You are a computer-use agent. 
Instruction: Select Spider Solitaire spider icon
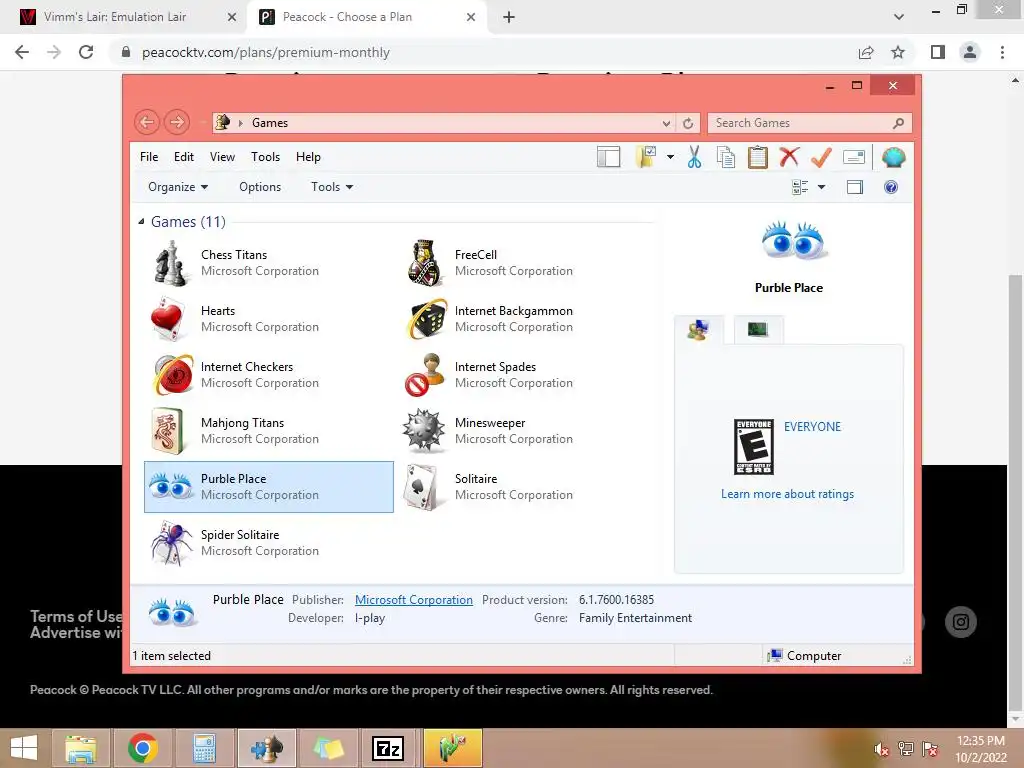171,543
